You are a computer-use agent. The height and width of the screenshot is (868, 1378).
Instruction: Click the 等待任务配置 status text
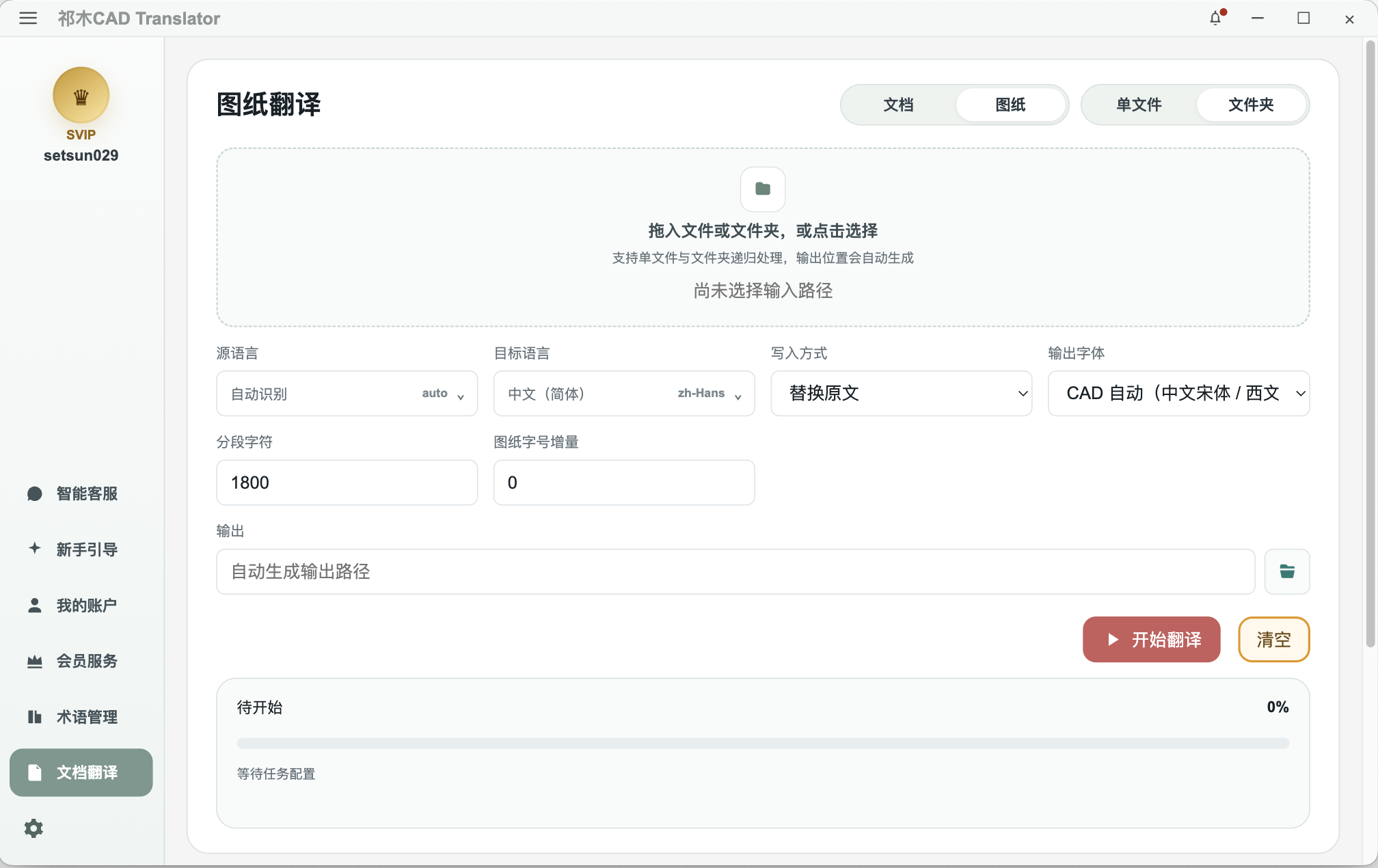(x=276, y=774)
